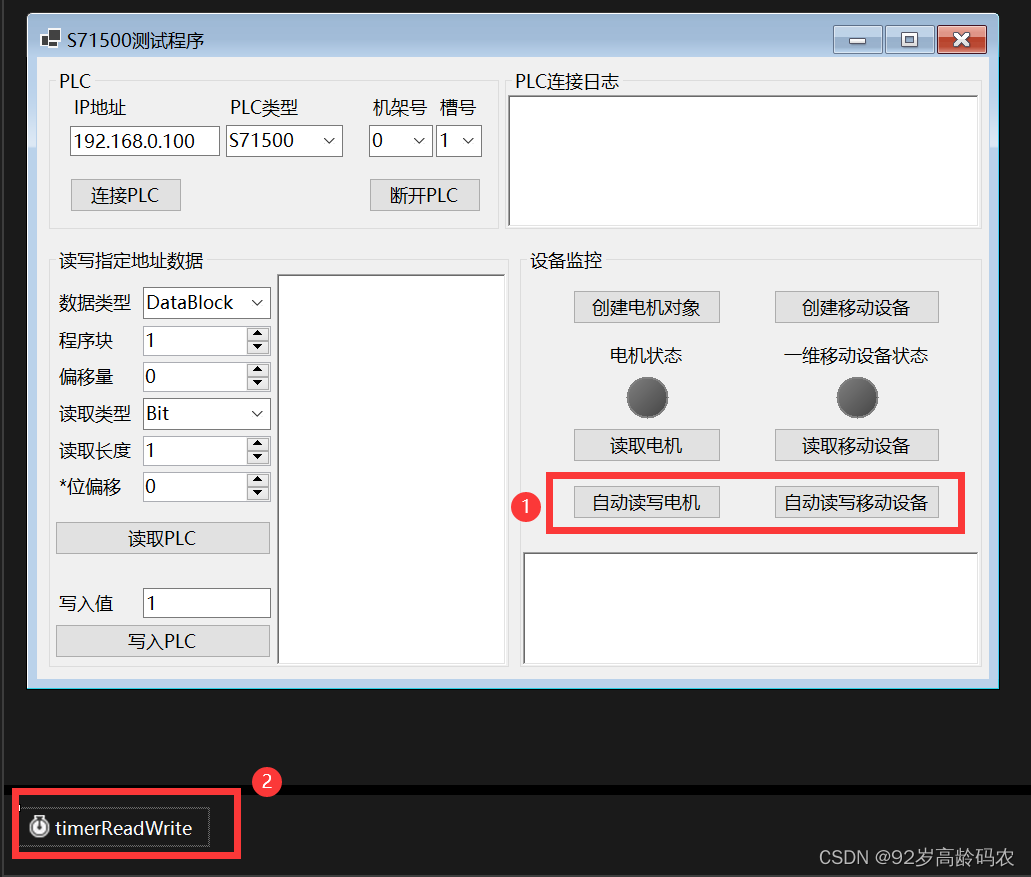
Task: Decrease the 读取长度 value with down arrow
Action: tap(258, 458)
